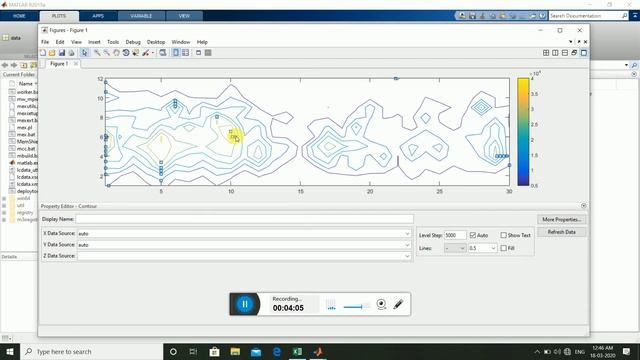Image resolution: width=640 pixels, height=360 pixels.
Task: Activate the Data Cursor tool
Action: [136, 53]
